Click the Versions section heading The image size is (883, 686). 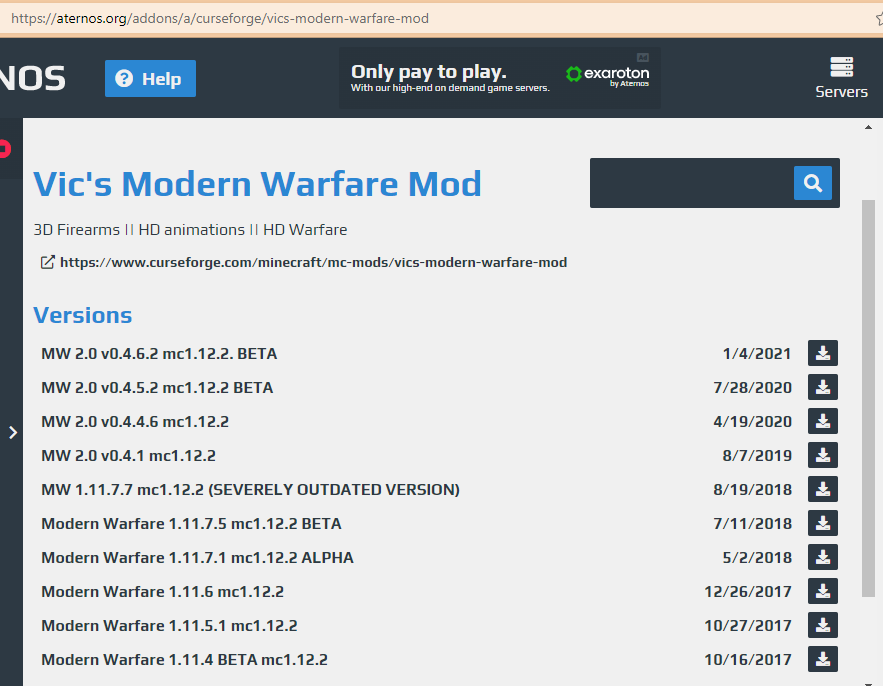coord(83,315)
